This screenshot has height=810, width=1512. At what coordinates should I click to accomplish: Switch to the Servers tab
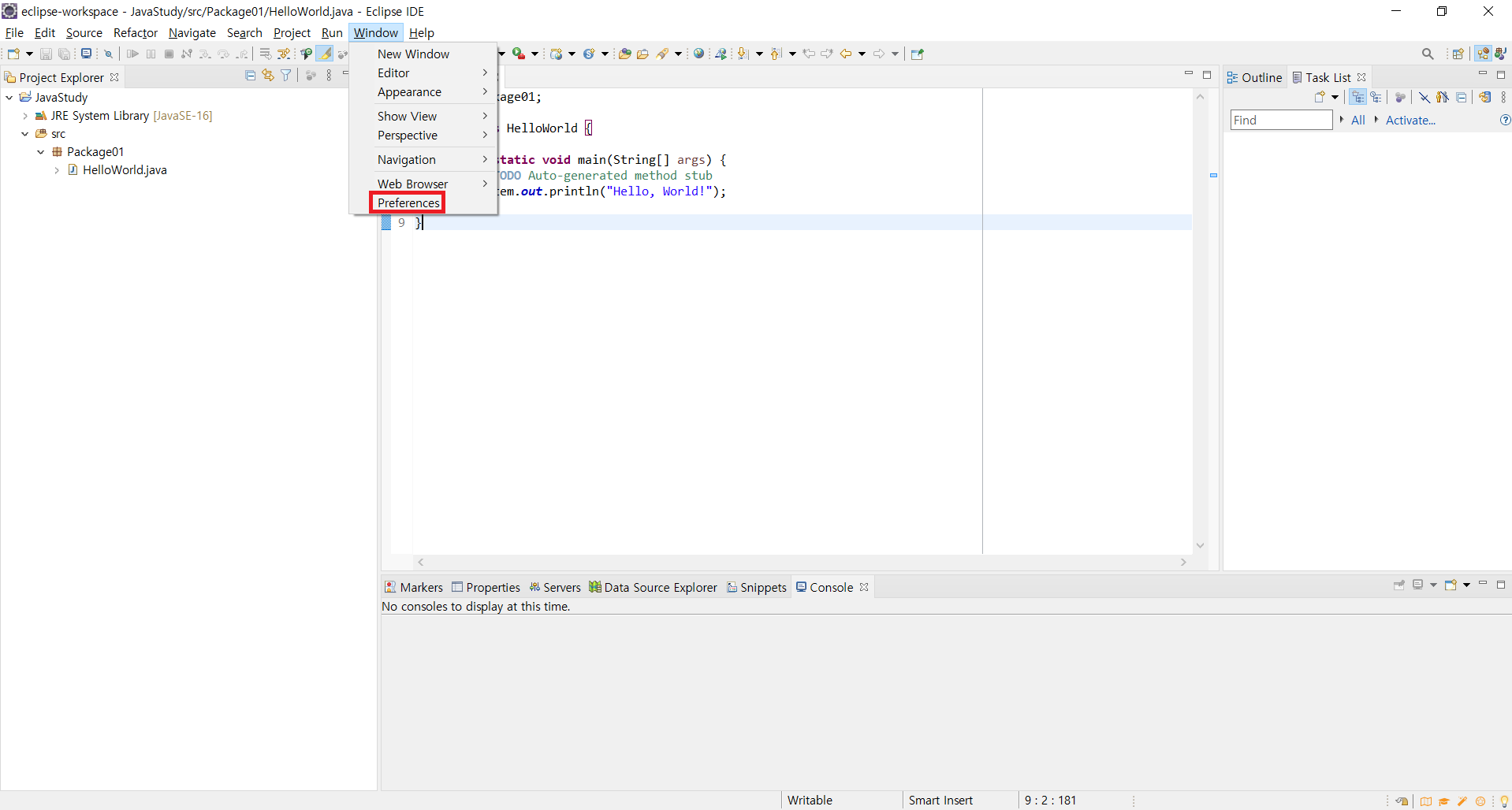(555, 587)
